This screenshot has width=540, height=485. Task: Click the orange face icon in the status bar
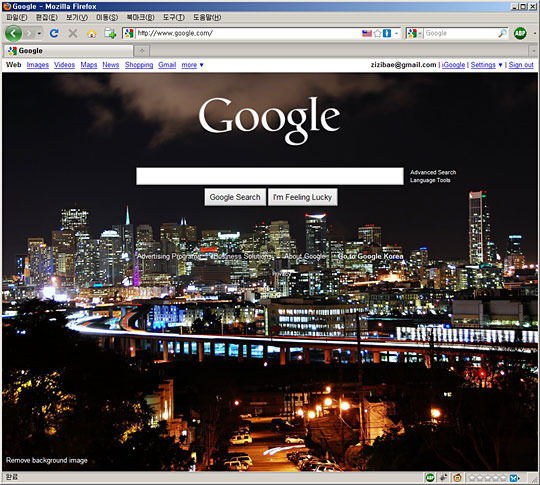coord(457,477)
